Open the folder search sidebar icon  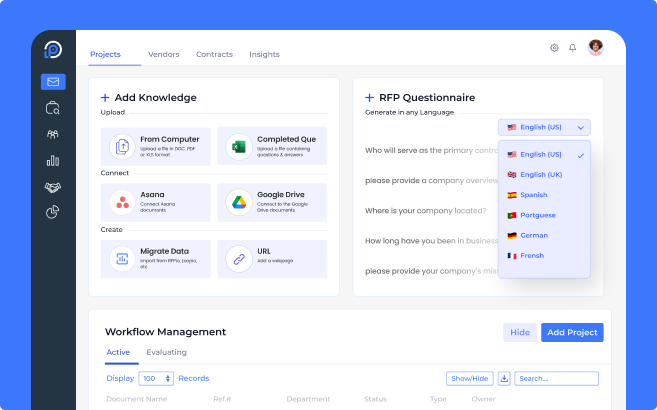point(53,108)
